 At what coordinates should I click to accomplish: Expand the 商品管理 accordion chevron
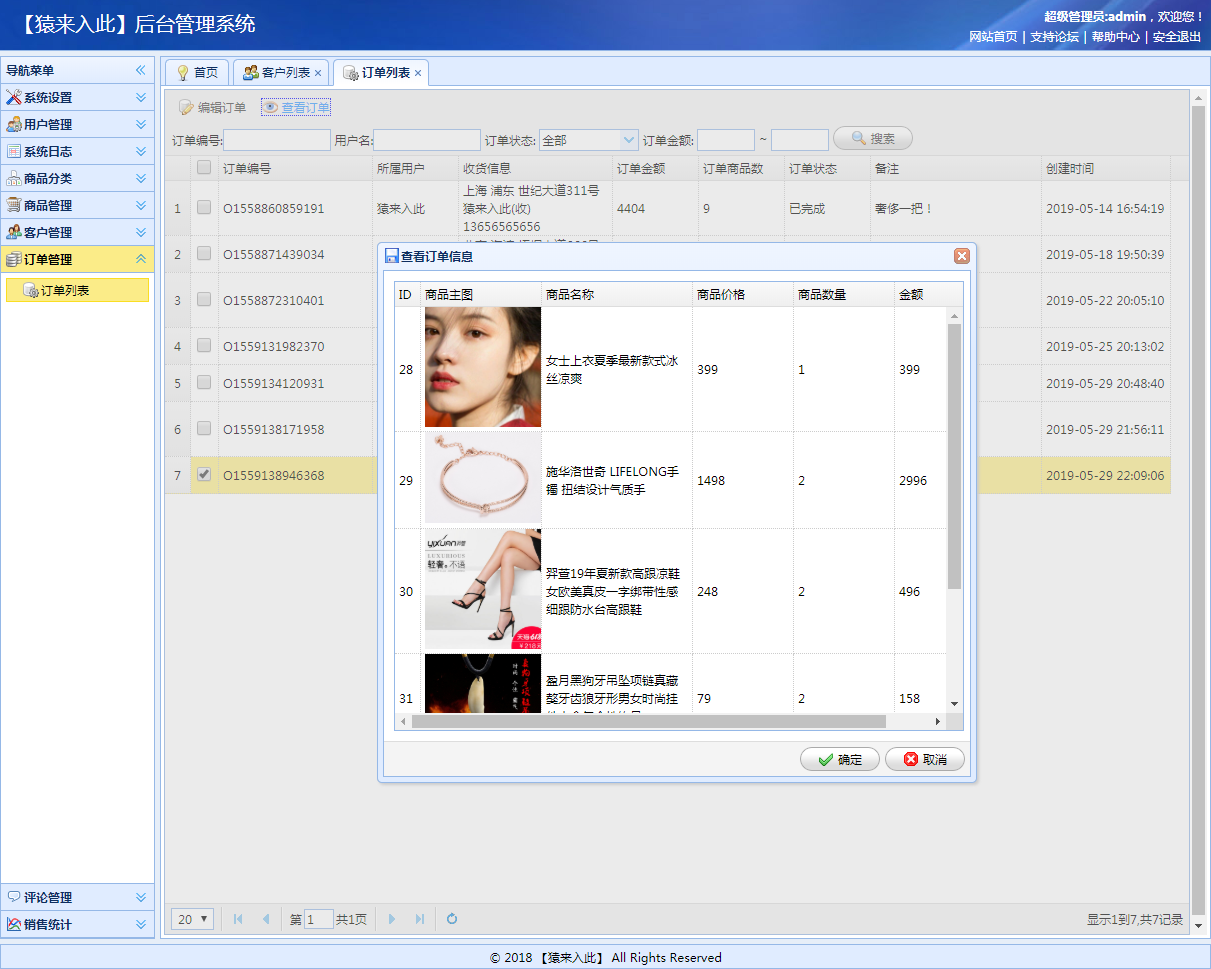(141, 206)
